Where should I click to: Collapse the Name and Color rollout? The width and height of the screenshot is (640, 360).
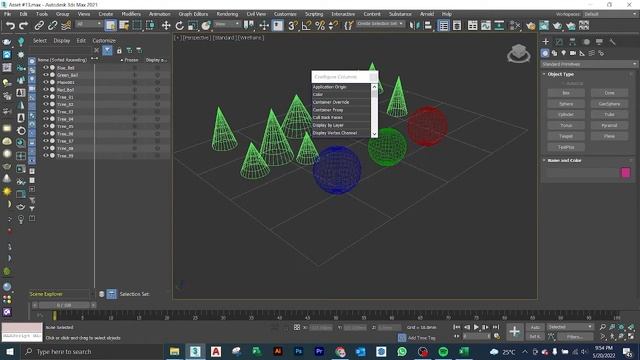564,160
